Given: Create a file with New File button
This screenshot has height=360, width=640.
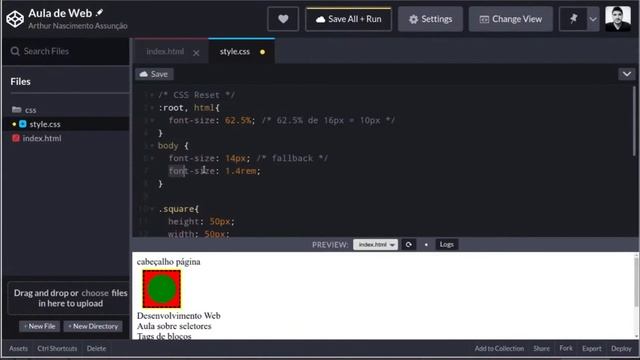Looking at the screenshot, I should (x=40, y=326).
